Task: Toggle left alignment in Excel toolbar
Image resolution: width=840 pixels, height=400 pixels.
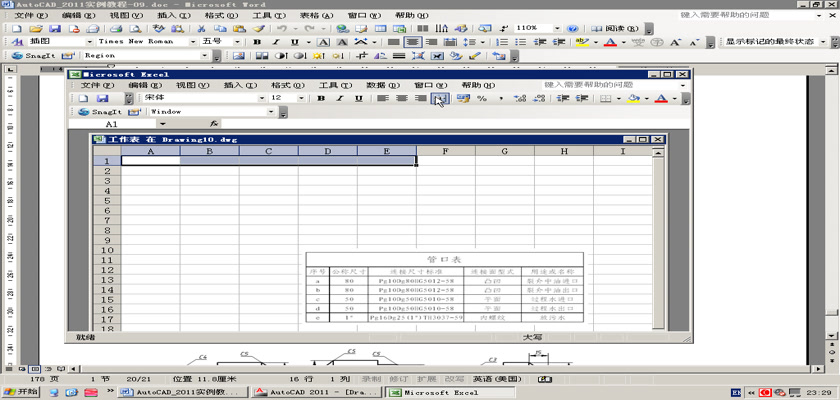Action: 382,99
